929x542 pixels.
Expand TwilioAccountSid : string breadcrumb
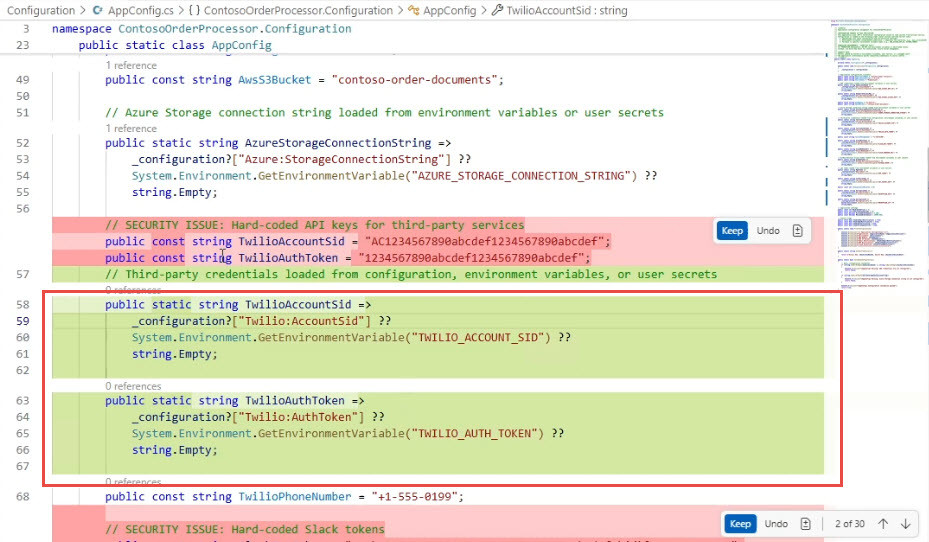[x=567, y=10]
